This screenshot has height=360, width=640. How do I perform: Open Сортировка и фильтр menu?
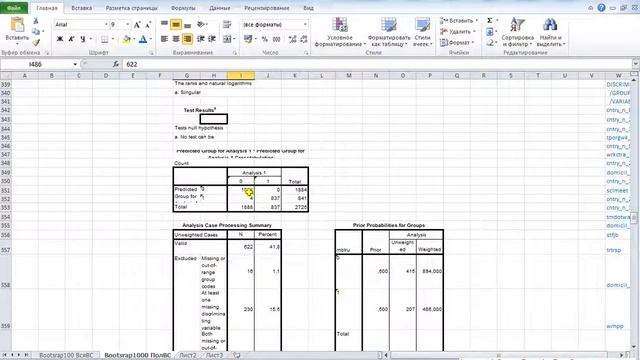tap(518, 32)
